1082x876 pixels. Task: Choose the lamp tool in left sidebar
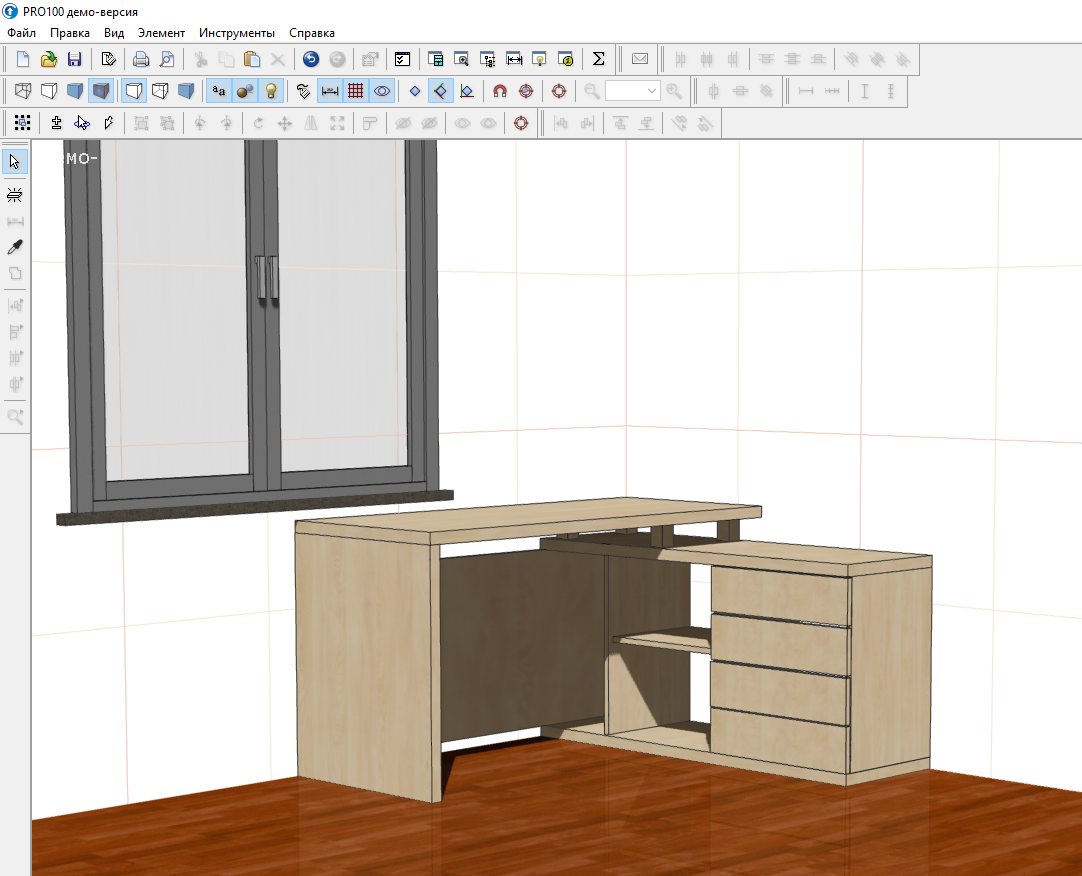pos(14,195)
